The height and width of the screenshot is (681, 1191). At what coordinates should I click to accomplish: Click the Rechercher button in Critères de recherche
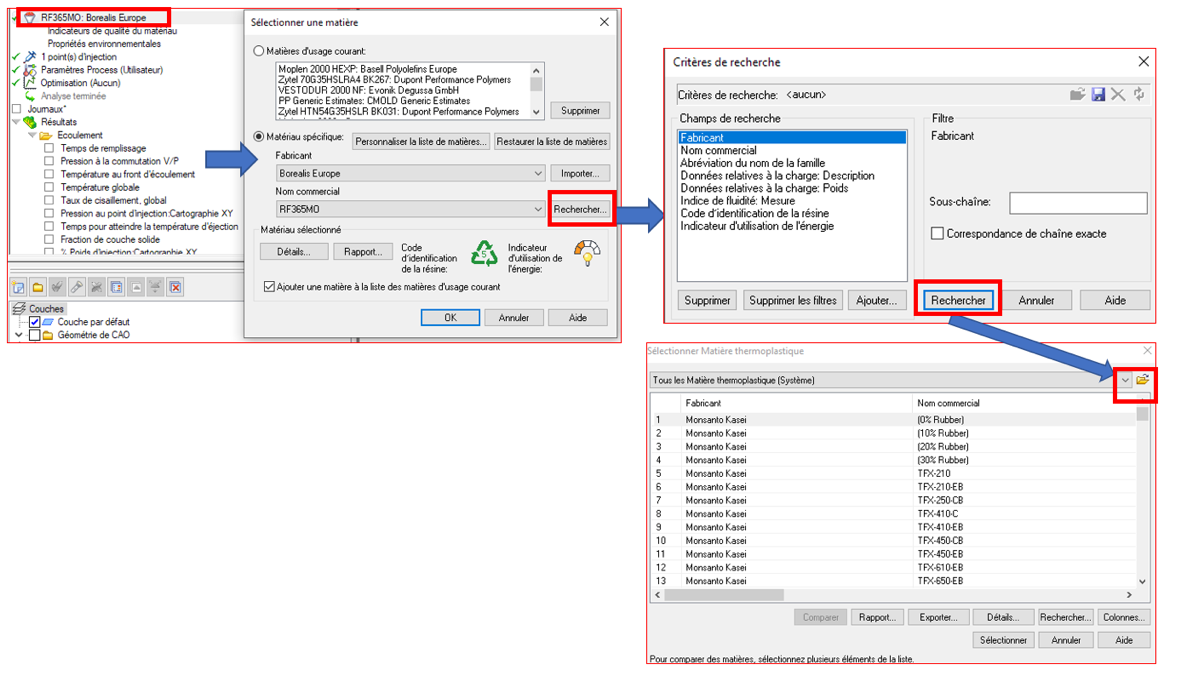point(958,300)
